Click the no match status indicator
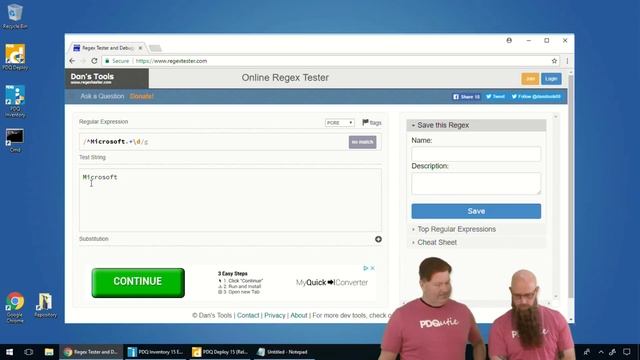 [x=362, y=142]
